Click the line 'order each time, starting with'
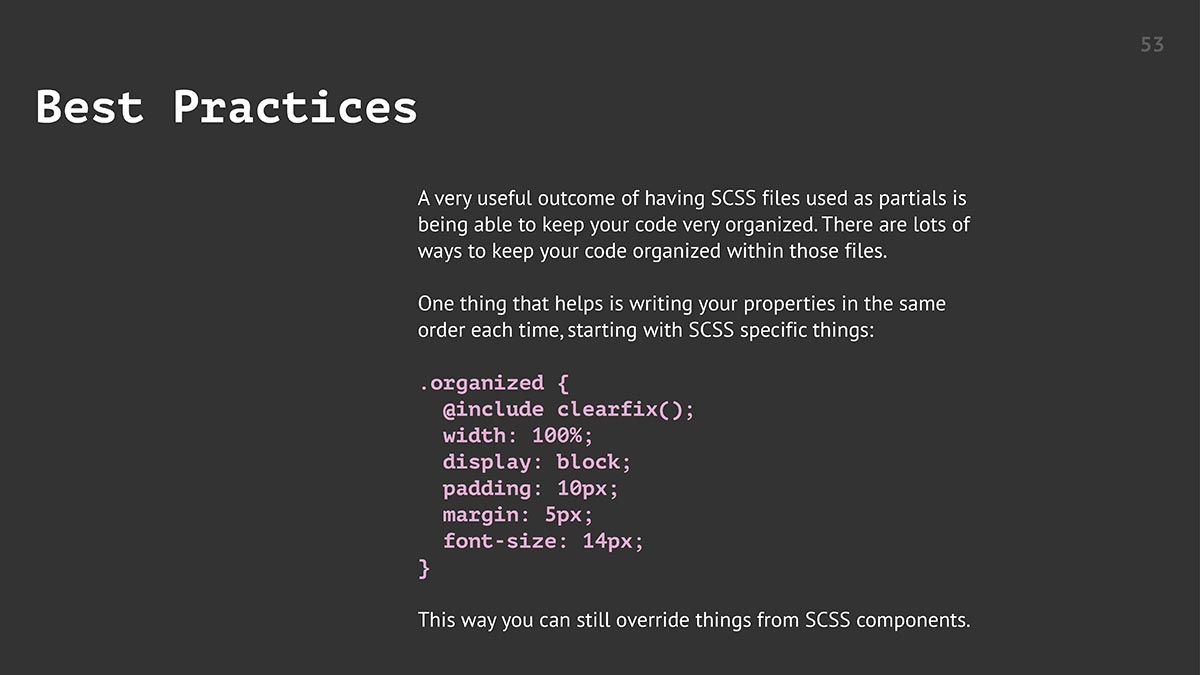The height and width of the screenshot is (675, 1200). [646, 330]
